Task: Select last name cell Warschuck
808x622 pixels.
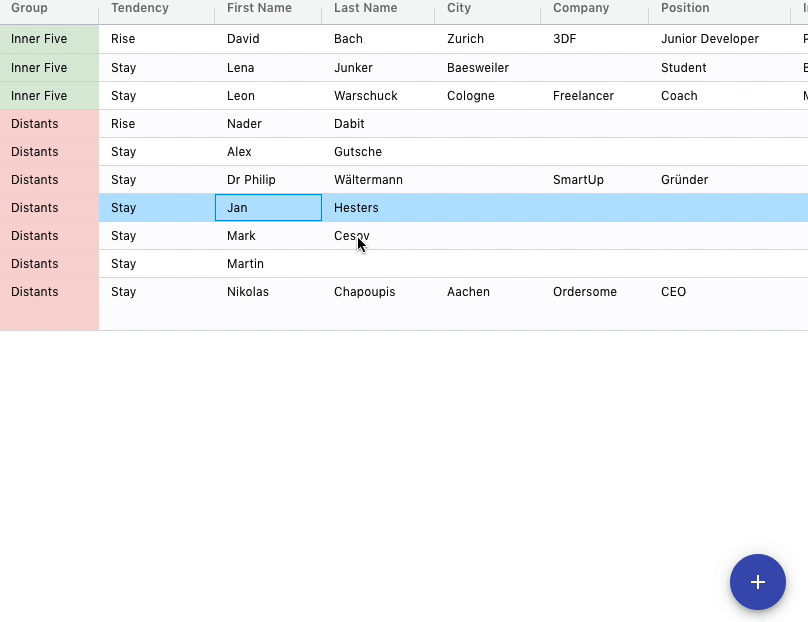Action: tap(378, 96)
